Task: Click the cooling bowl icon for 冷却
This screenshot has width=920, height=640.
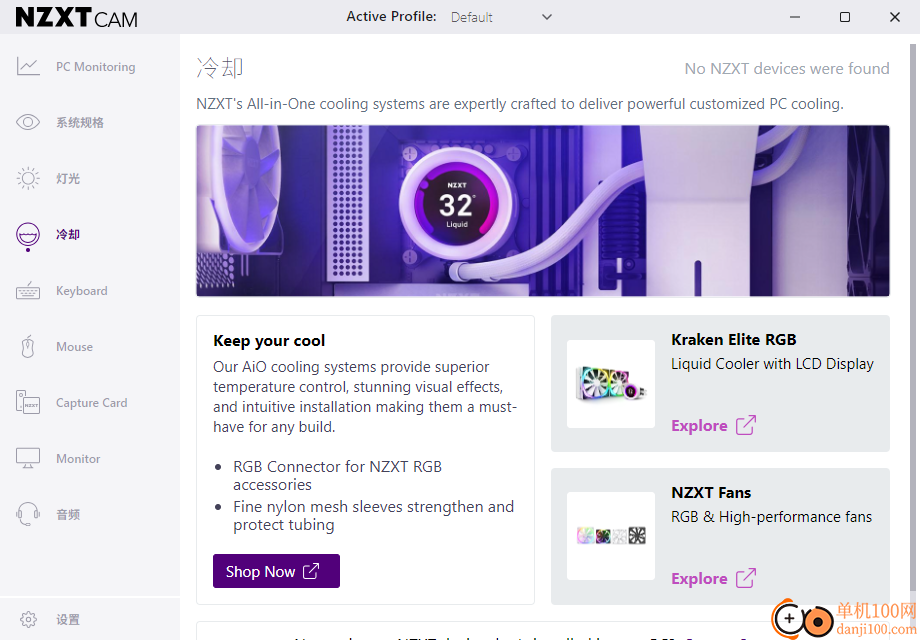Action: point(28,236)
